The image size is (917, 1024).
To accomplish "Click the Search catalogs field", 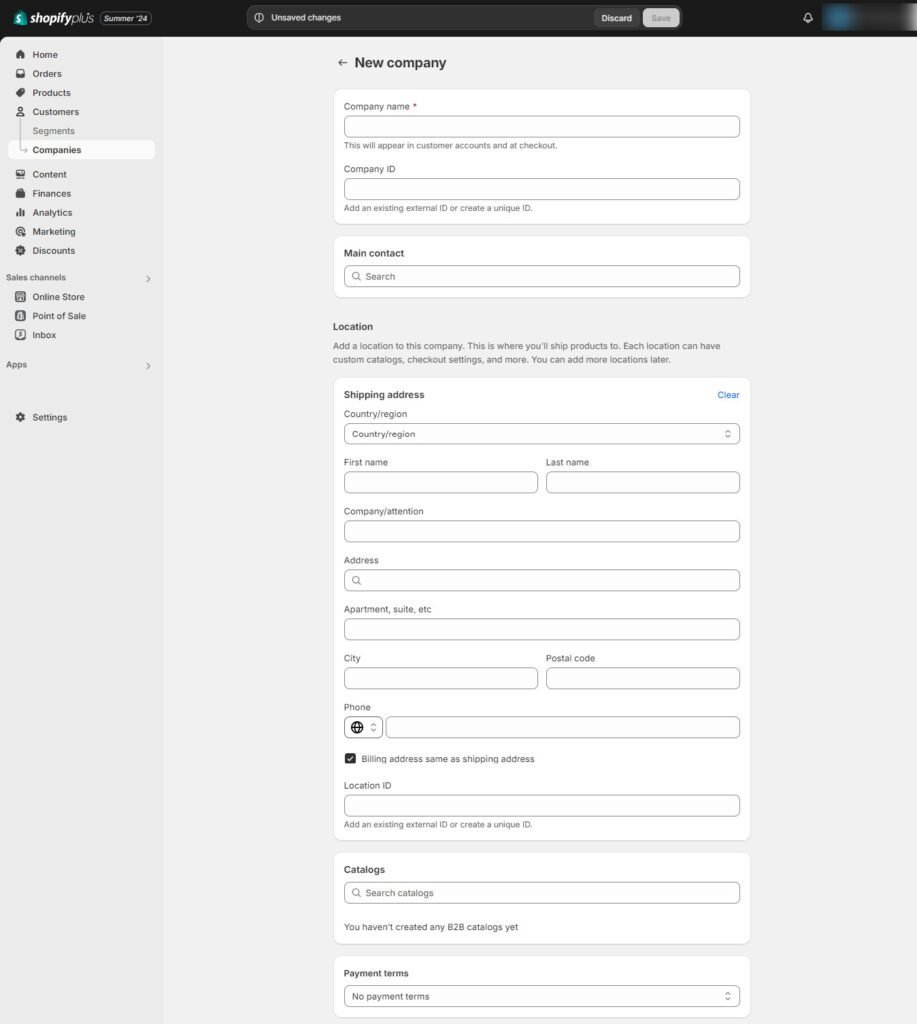I will [x=541, y=893].
